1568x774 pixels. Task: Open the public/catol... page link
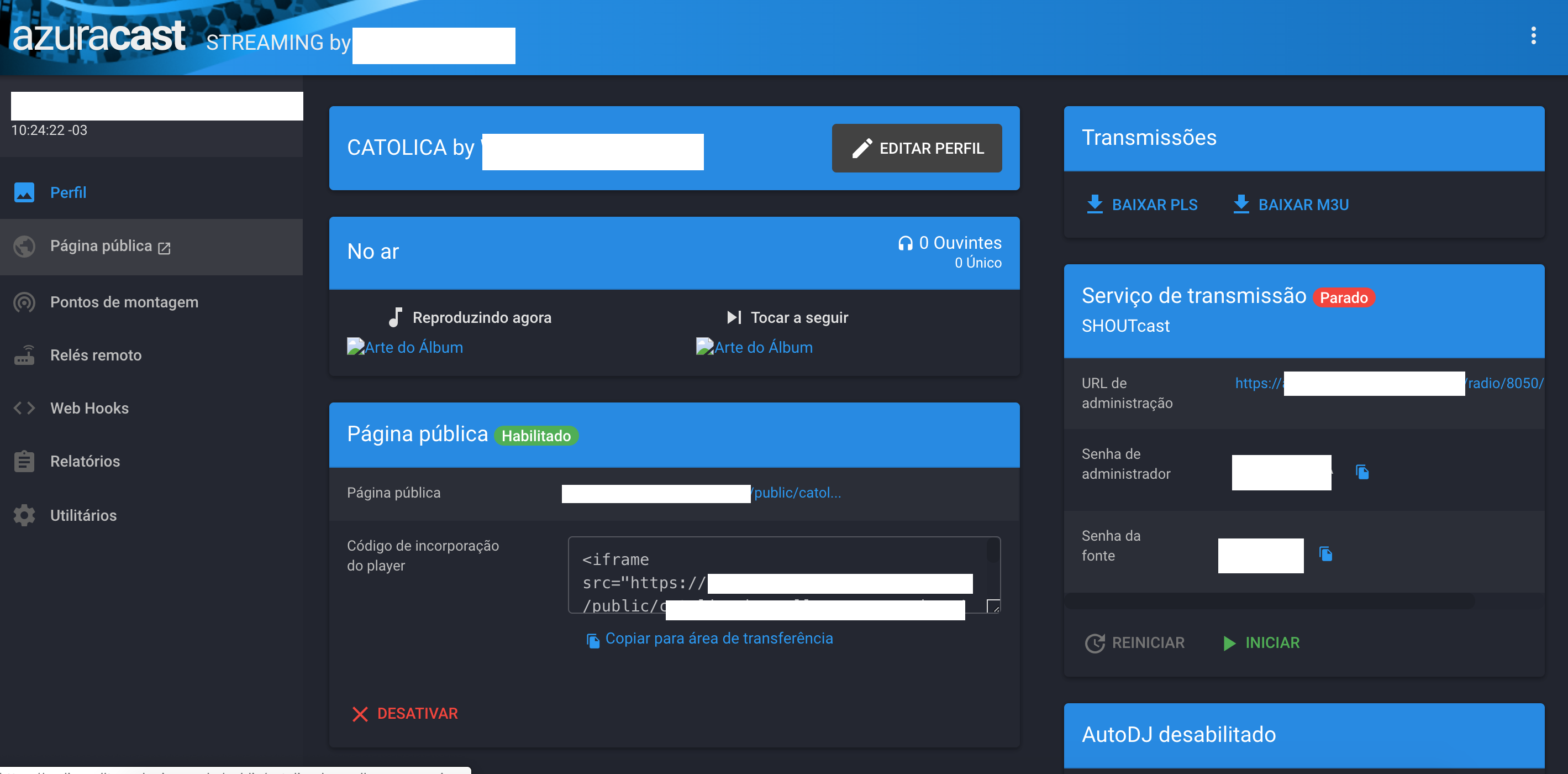point(797,493)
